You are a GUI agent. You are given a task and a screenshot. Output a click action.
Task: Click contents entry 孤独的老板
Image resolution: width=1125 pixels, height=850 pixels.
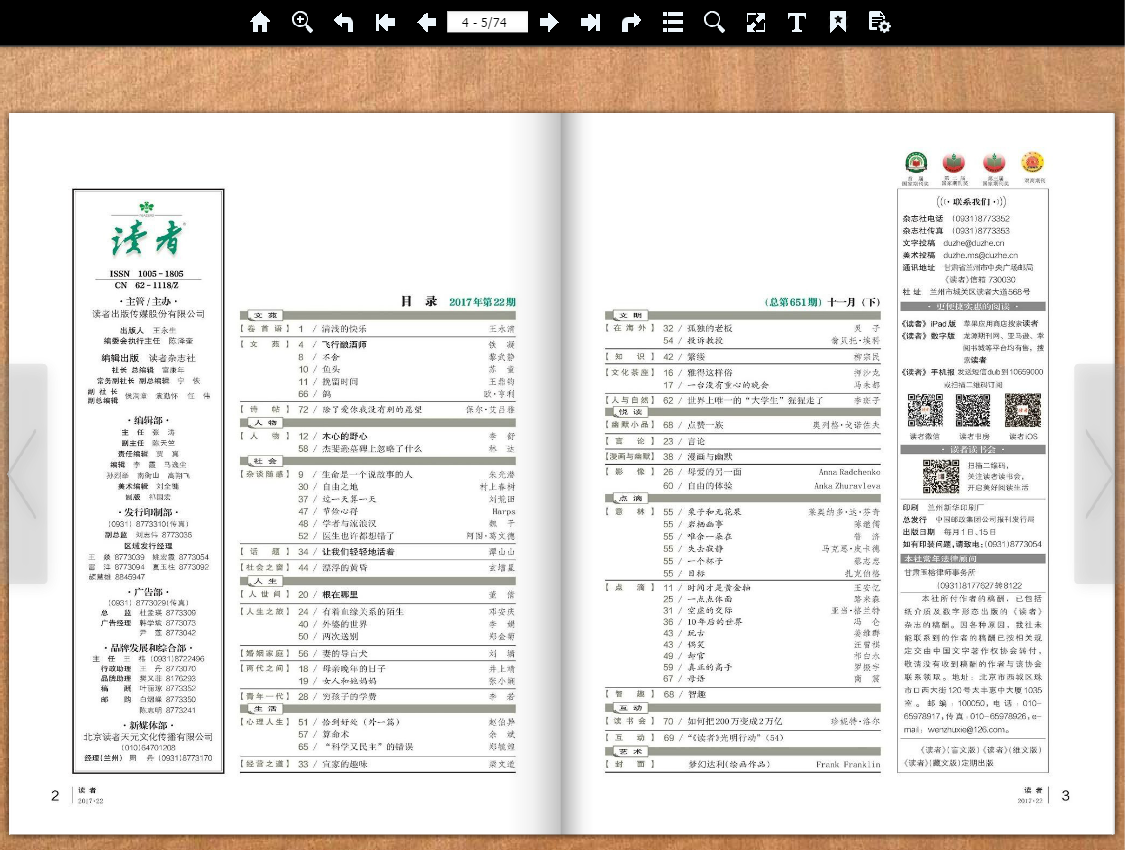(x=710, y=329)
